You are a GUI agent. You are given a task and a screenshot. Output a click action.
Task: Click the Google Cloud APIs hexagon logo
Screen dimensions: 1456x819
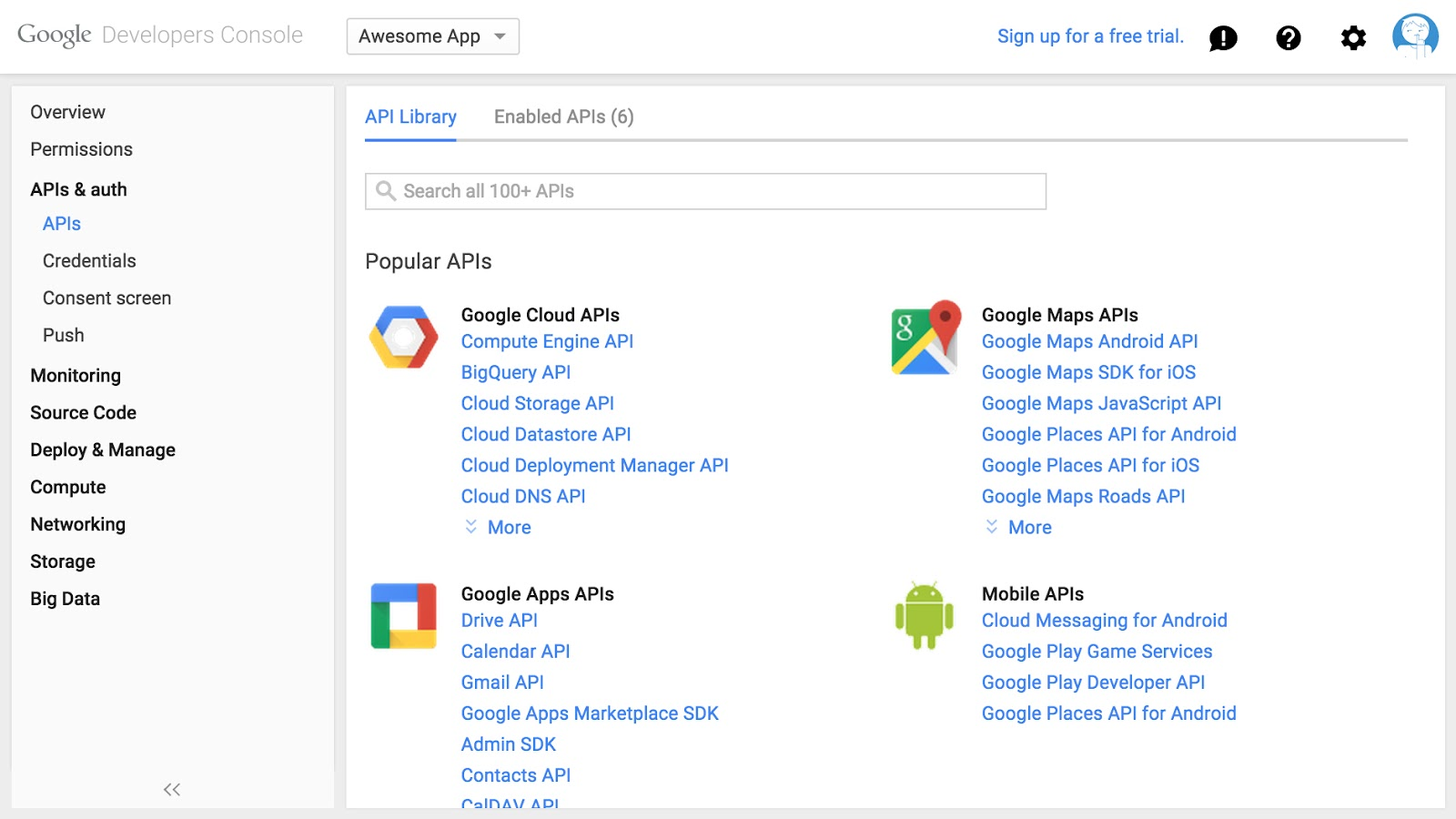(x=404, y=338)
